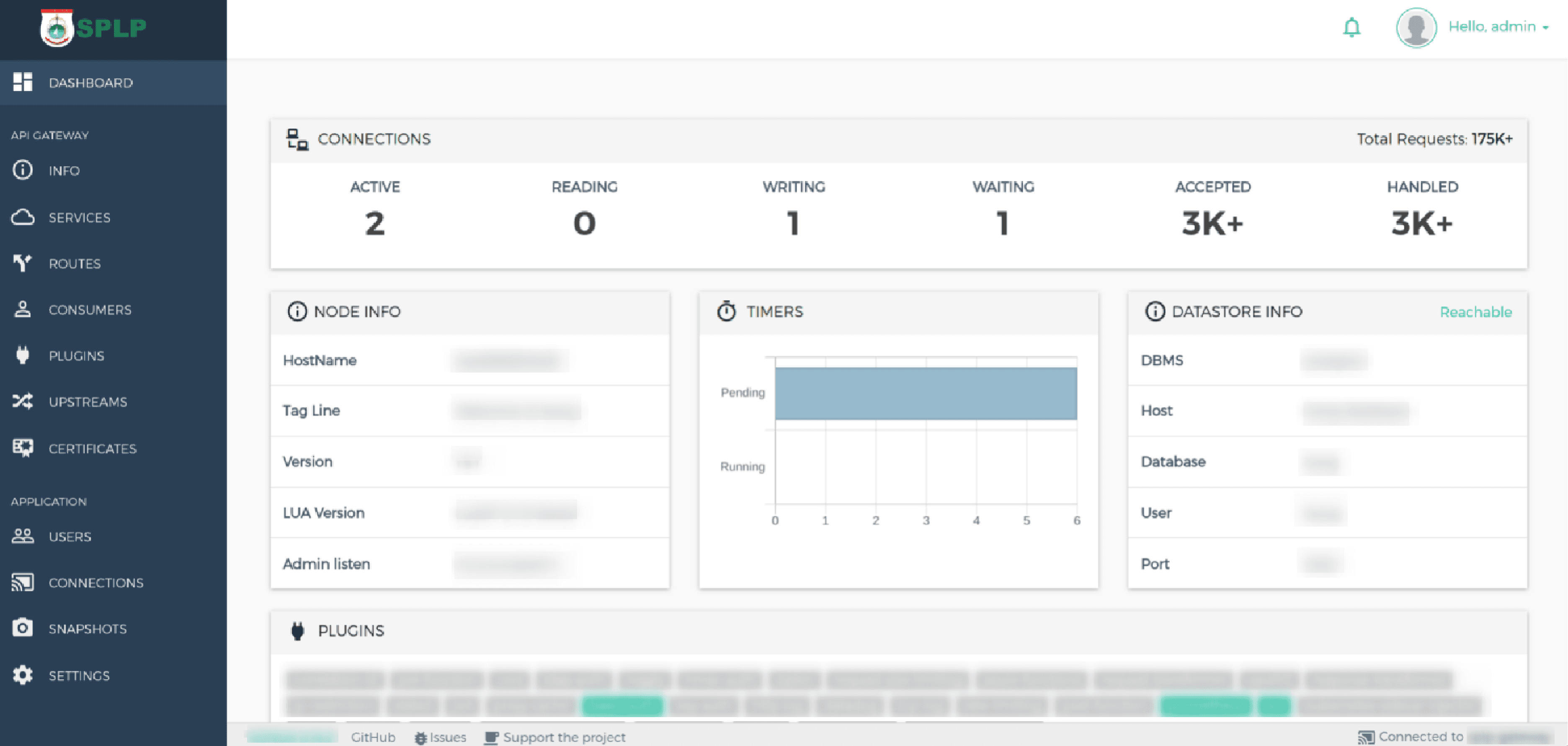Open SNAPSHOTS menu item
Viewport: 1568px width, 746px height.
point(113,628)
